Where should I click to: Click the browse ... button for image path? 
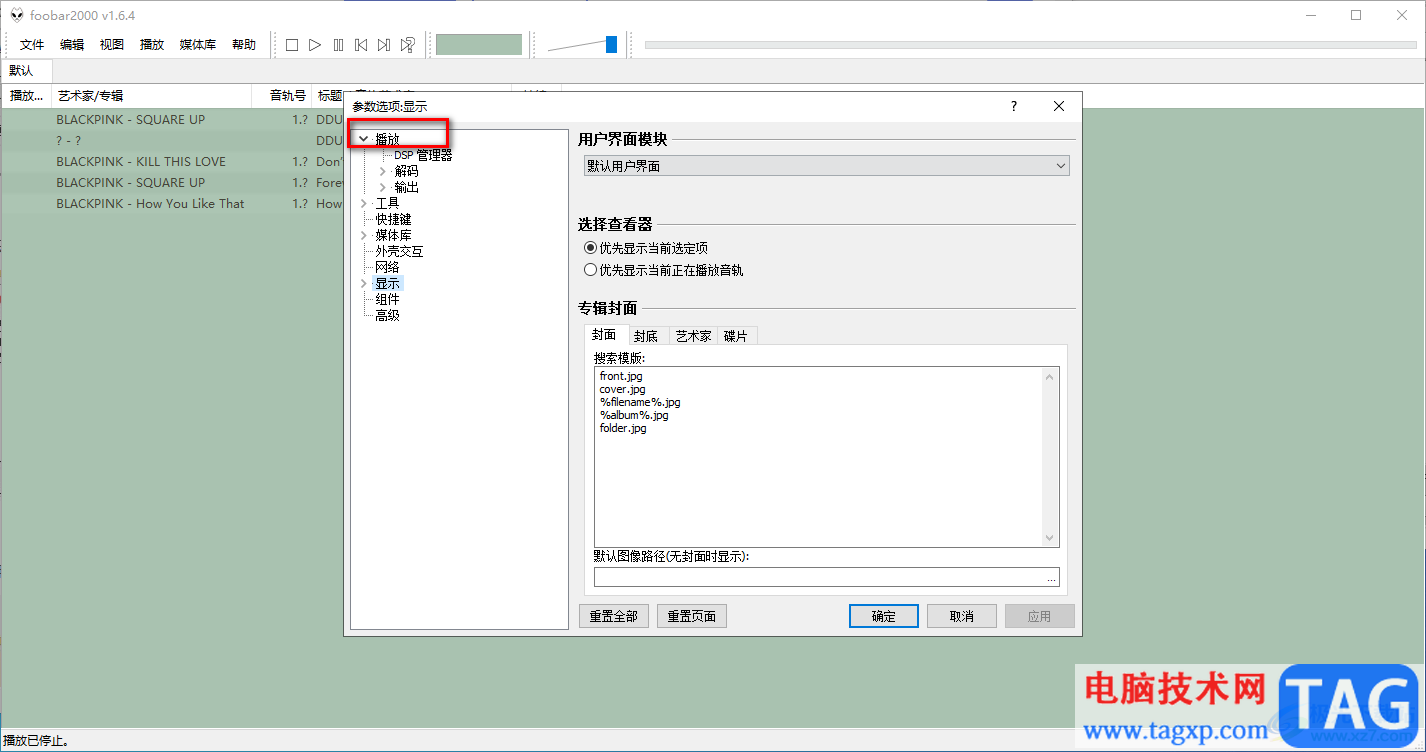tap(1051, 577)
